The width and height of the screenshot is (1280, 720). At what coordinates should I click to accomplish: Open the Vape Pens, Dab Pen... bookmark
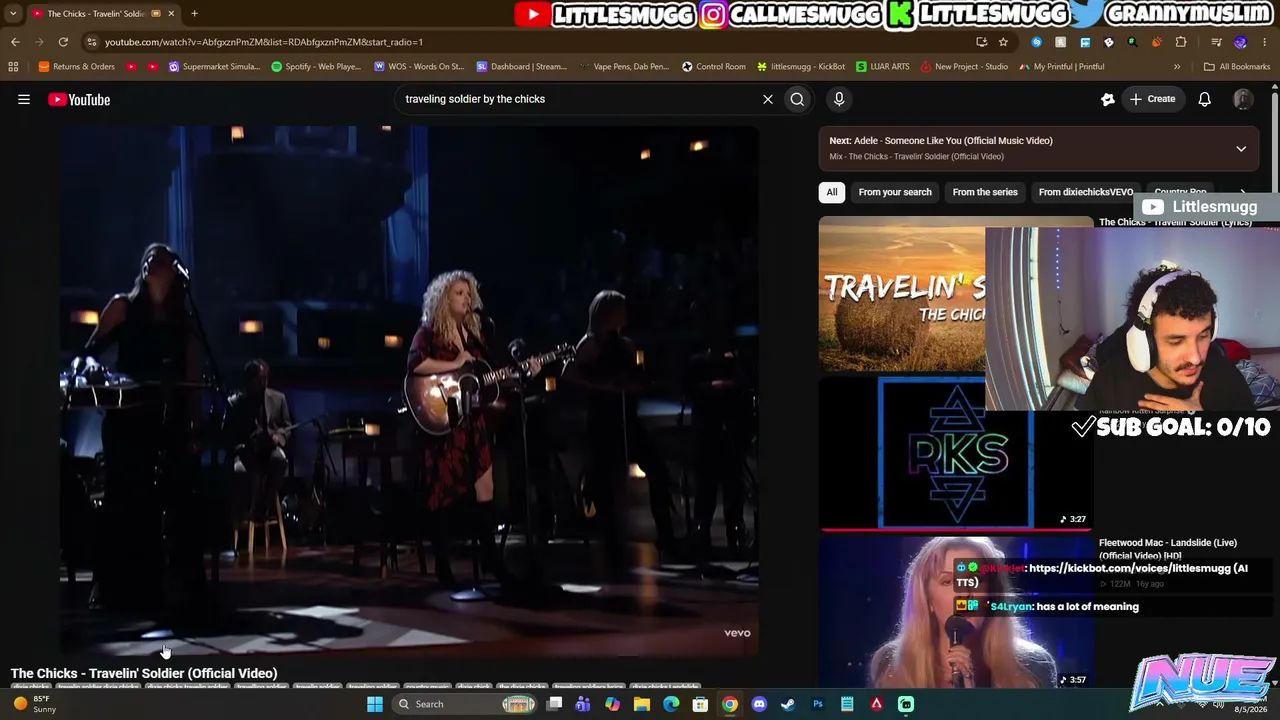pyautogui.click(x=625, y=67)
